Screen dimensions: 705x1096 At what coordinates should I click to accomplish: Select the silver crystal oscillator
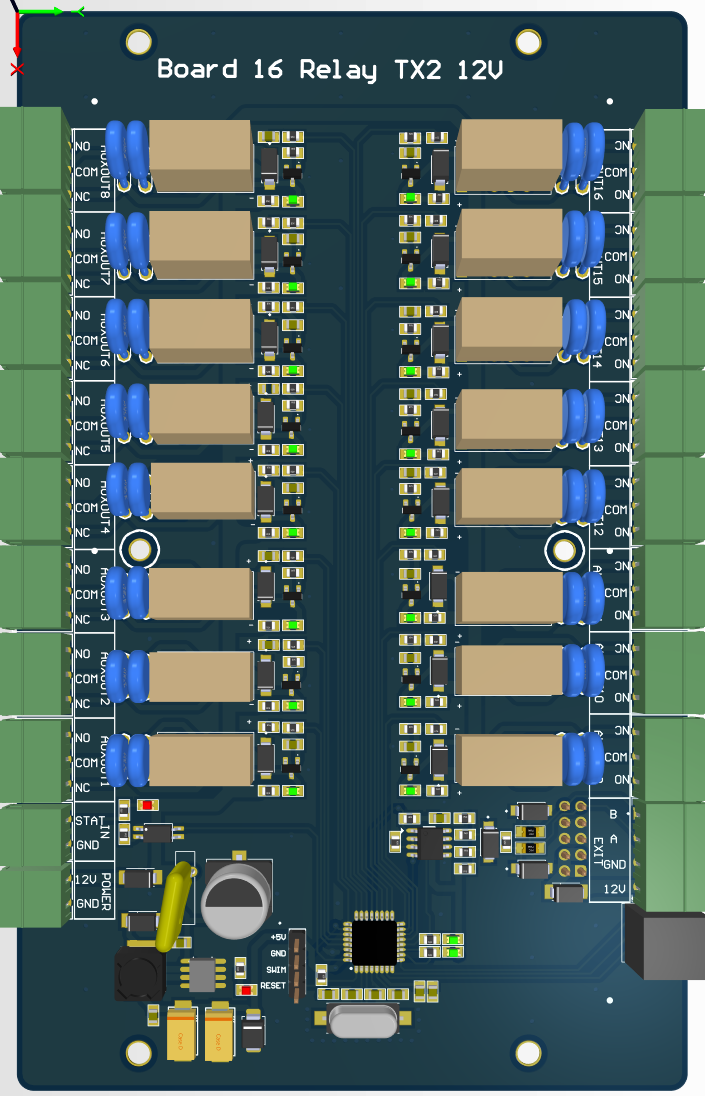[363, 1022]
